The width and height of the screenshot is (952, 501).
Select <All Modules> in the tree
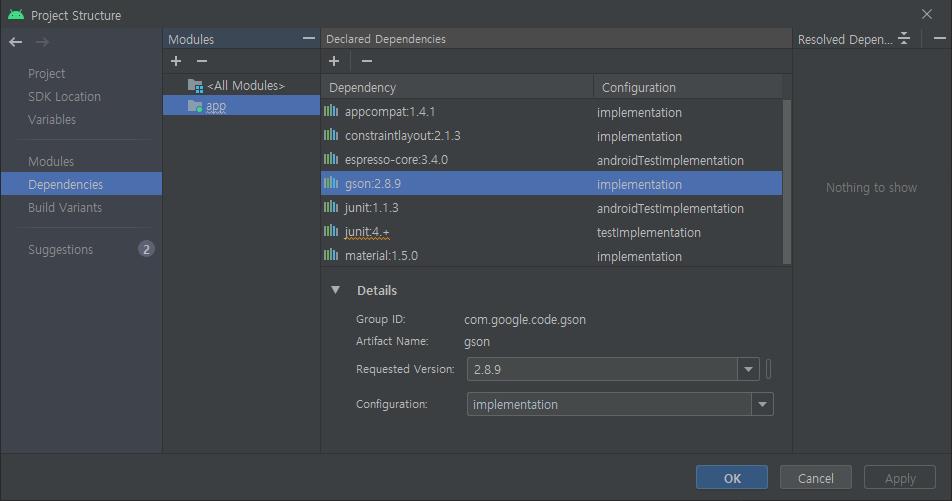tap(246, 86)
